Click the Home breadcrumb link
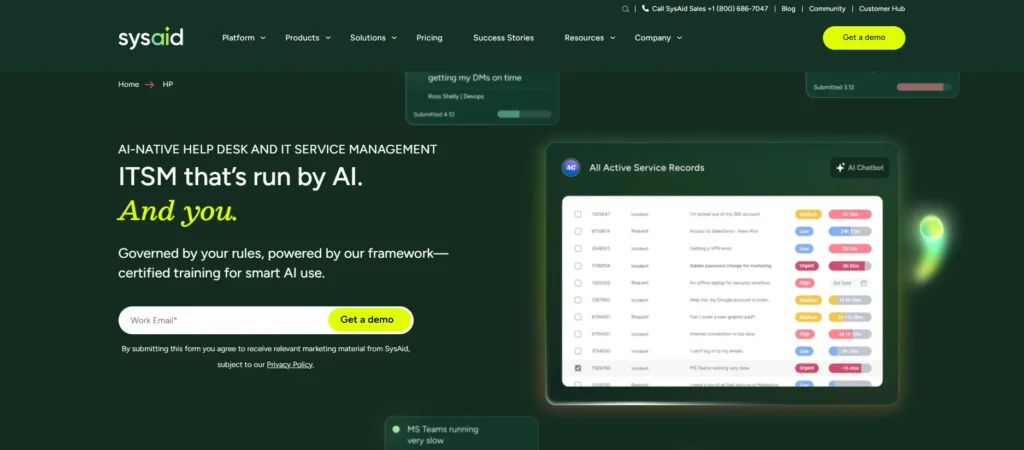 129,84
